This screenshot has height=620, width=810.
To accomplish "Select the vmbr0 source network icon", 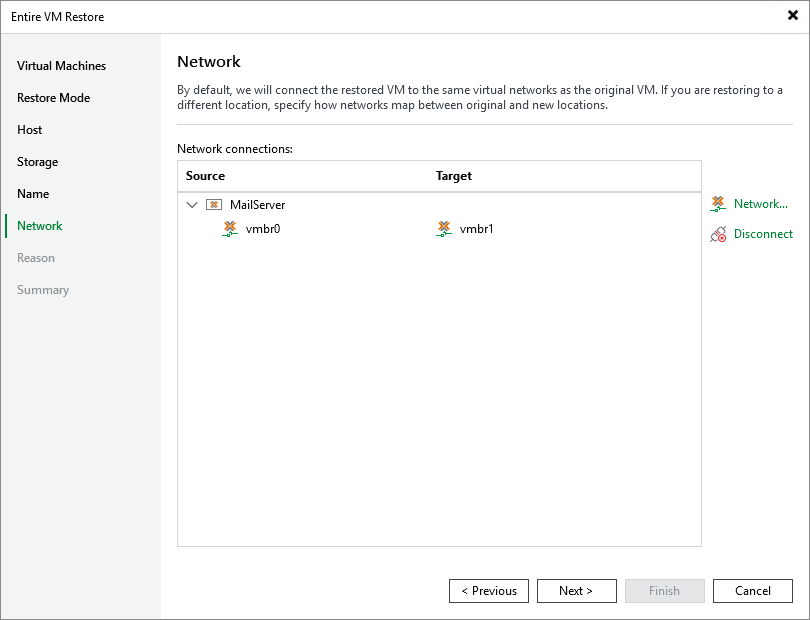I will (x=230, y=229).
